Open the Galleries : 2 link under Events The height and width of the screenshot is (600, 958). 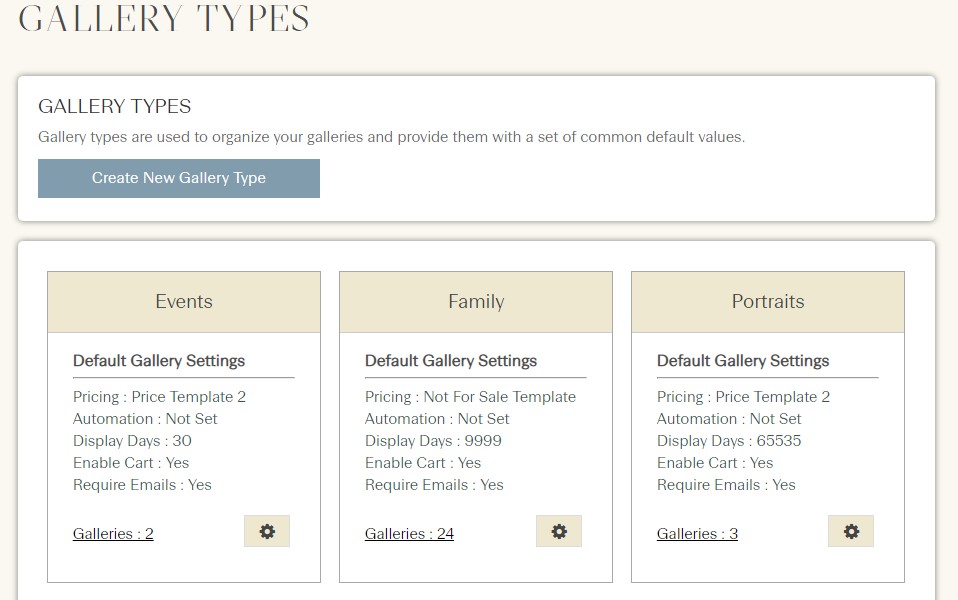[113, 533]
